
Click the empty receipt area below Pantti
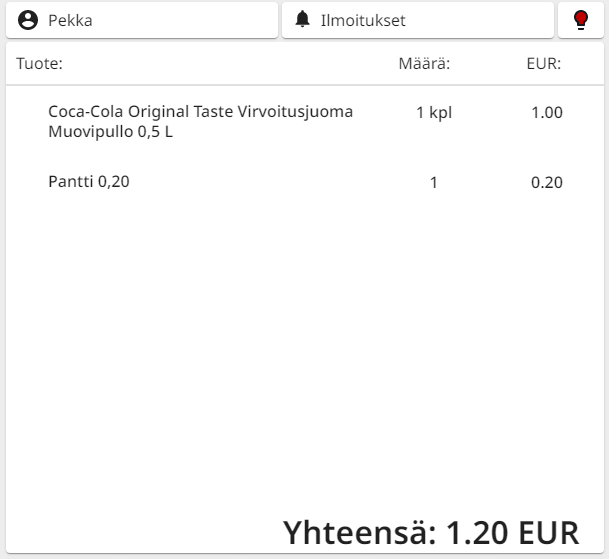300,350
